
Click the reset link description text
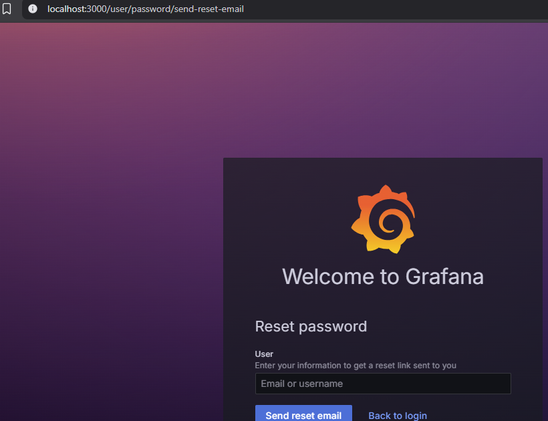tap(355, 365)
